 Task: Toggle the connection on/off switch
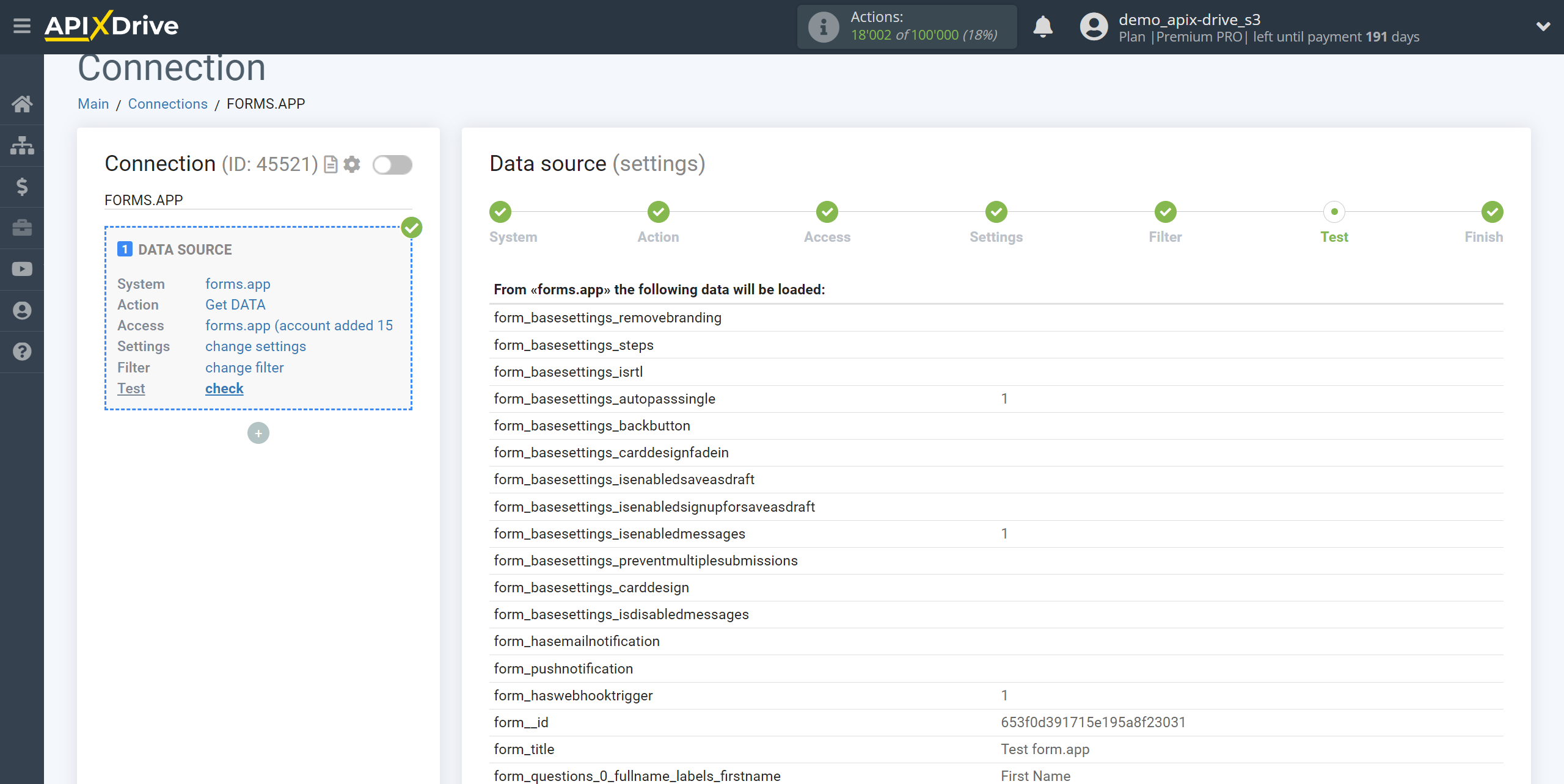[x=393, y=164]
